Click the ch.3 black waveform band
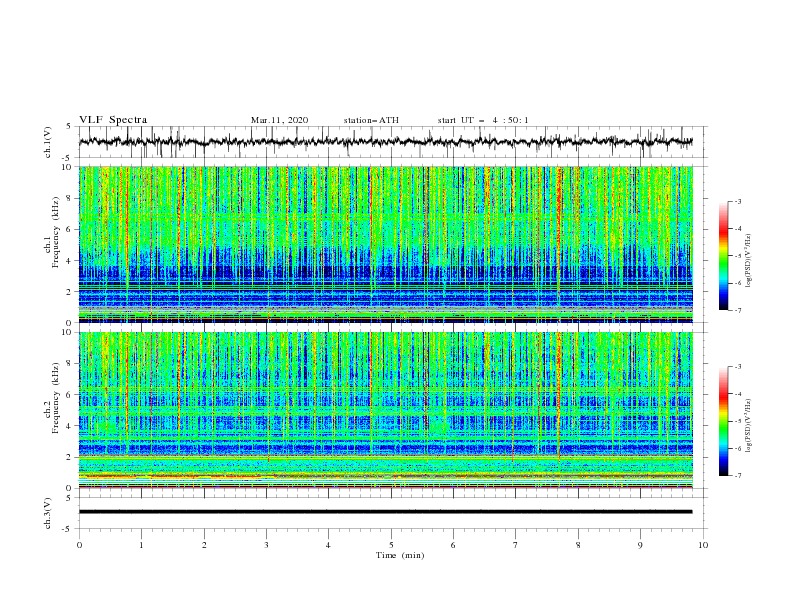 385,512
